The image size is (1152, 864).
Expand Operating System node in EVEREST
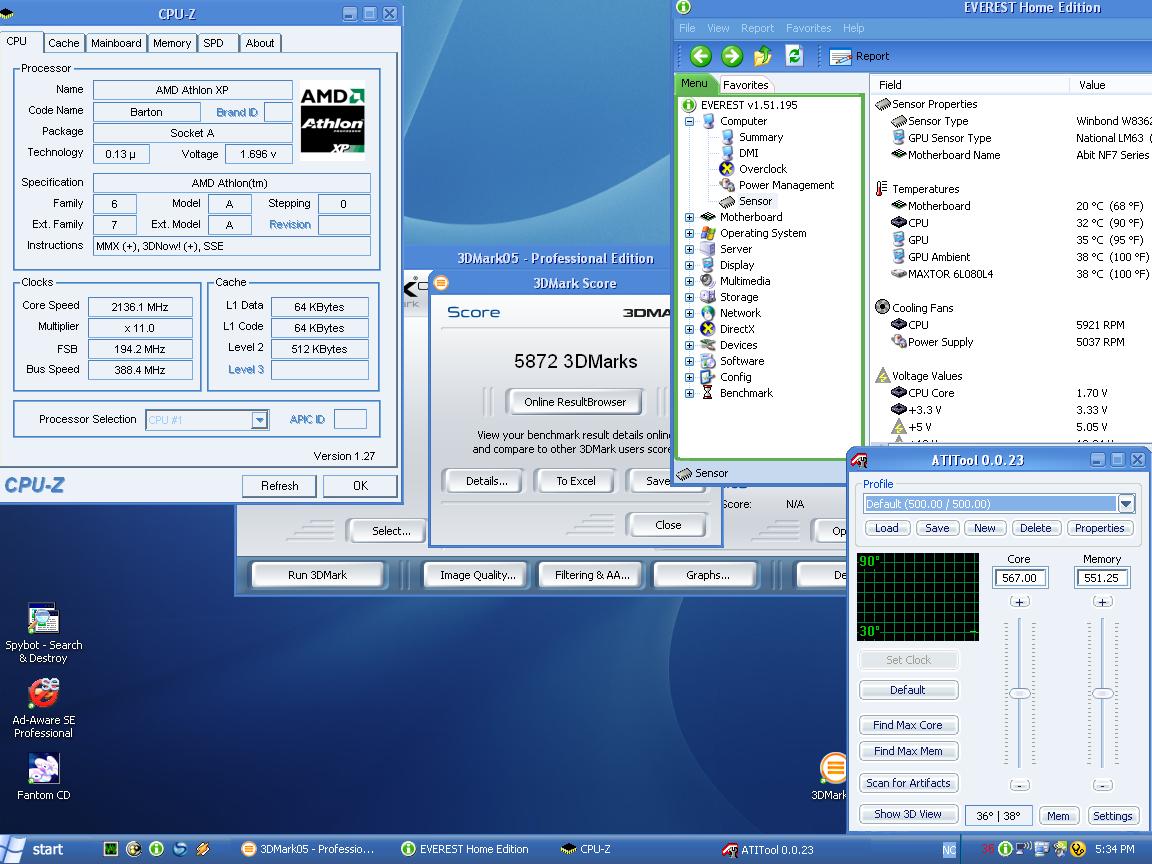tap(689, 234)
